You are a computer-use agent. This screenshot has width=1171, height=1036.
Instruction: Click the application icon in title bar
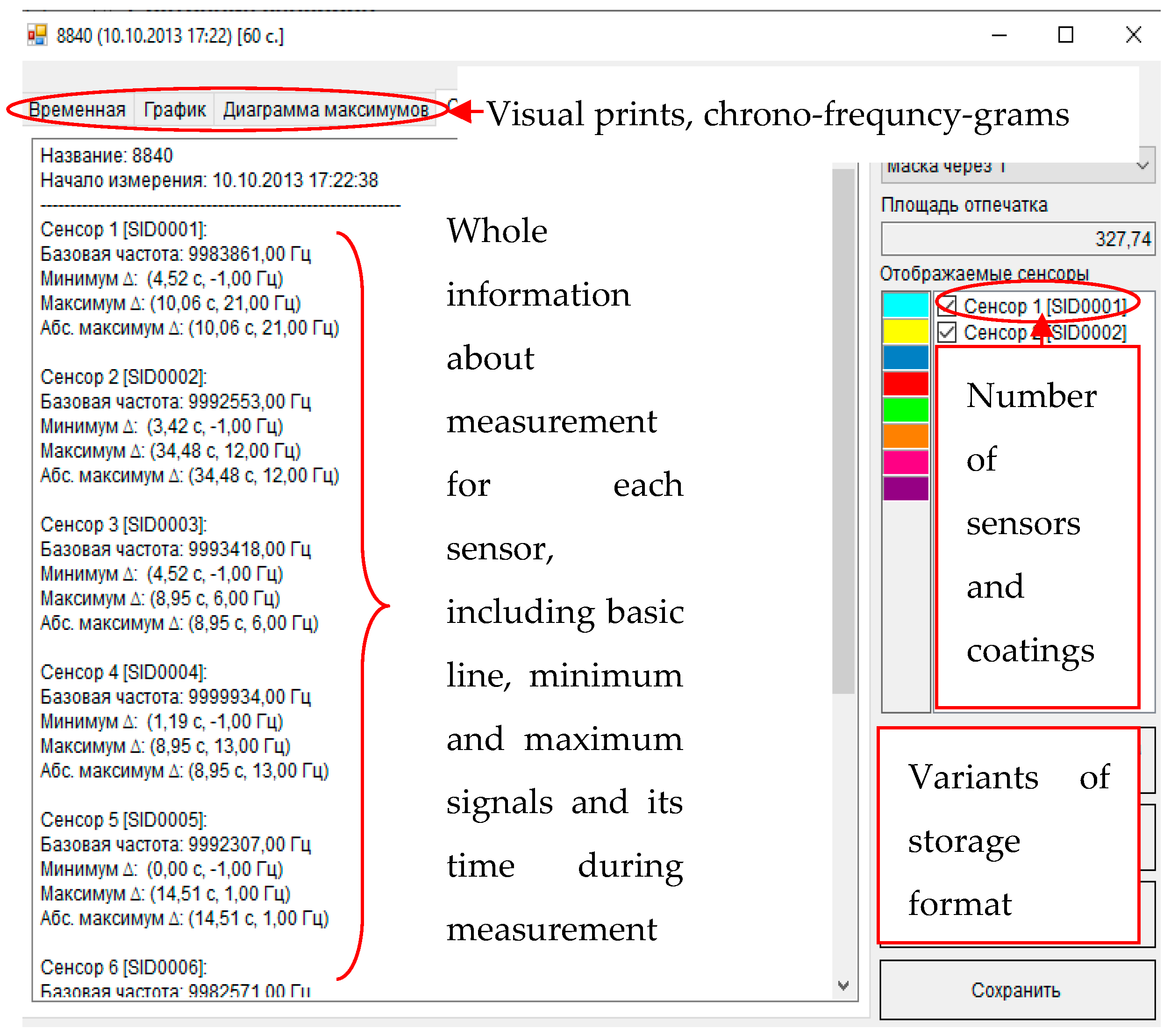37,36
